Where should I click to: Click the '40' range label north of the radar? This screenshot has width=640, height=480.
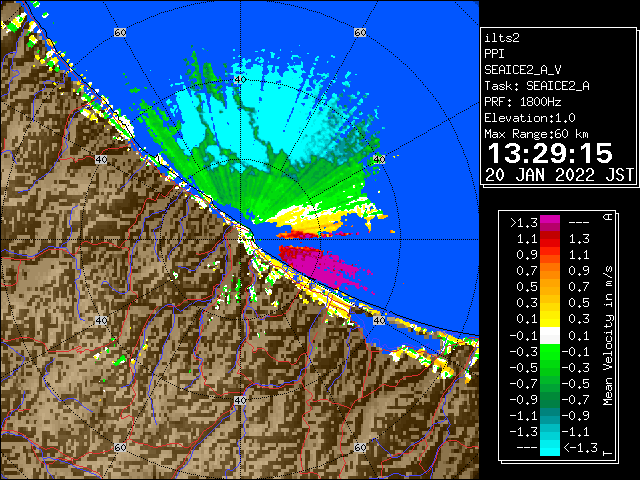pyautogui.click(x=240, y=80)
